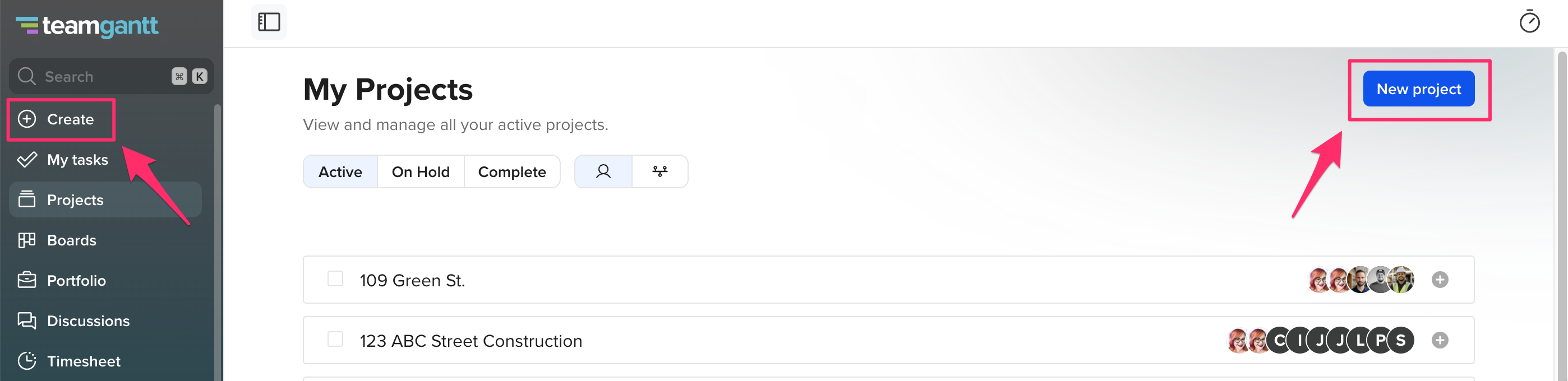Add a person to 123 ABC Street Construction
The image size is (1568, 381).
click(x=1440, y=340)
